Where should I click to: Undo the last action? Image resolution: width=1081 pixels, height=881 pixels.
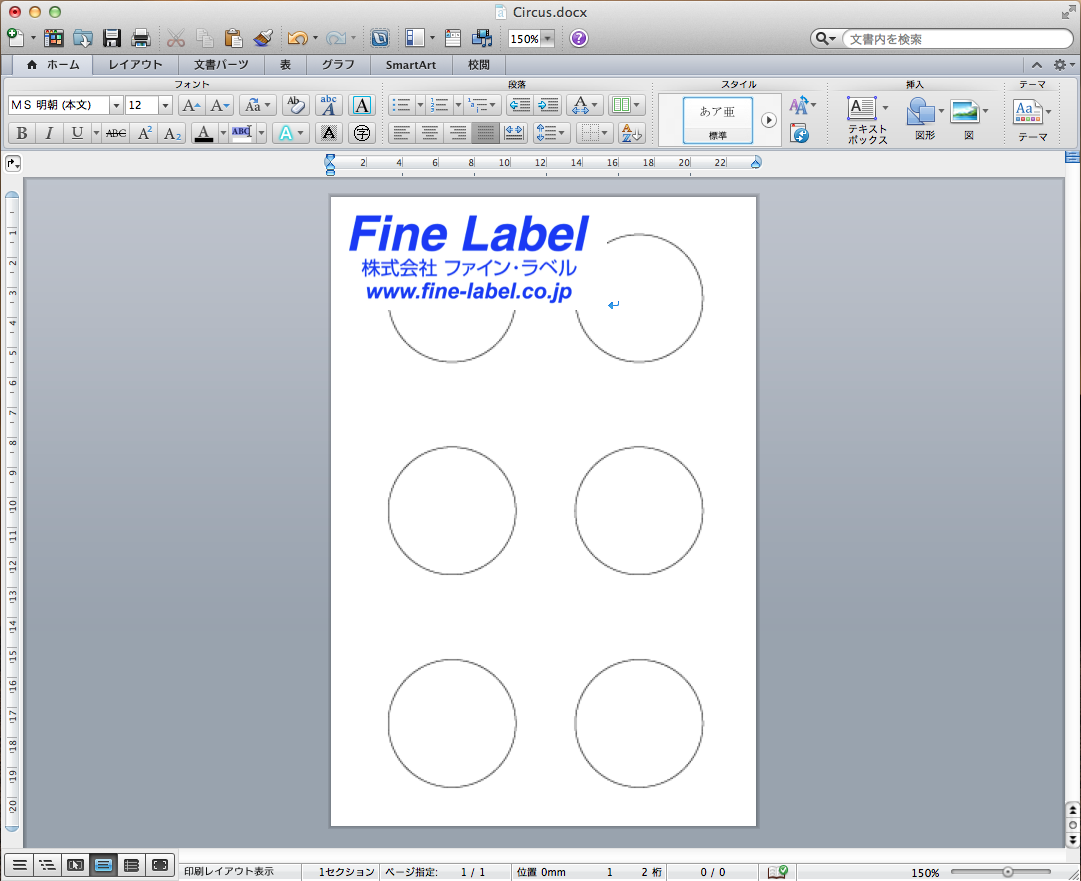tap(297, 38)
